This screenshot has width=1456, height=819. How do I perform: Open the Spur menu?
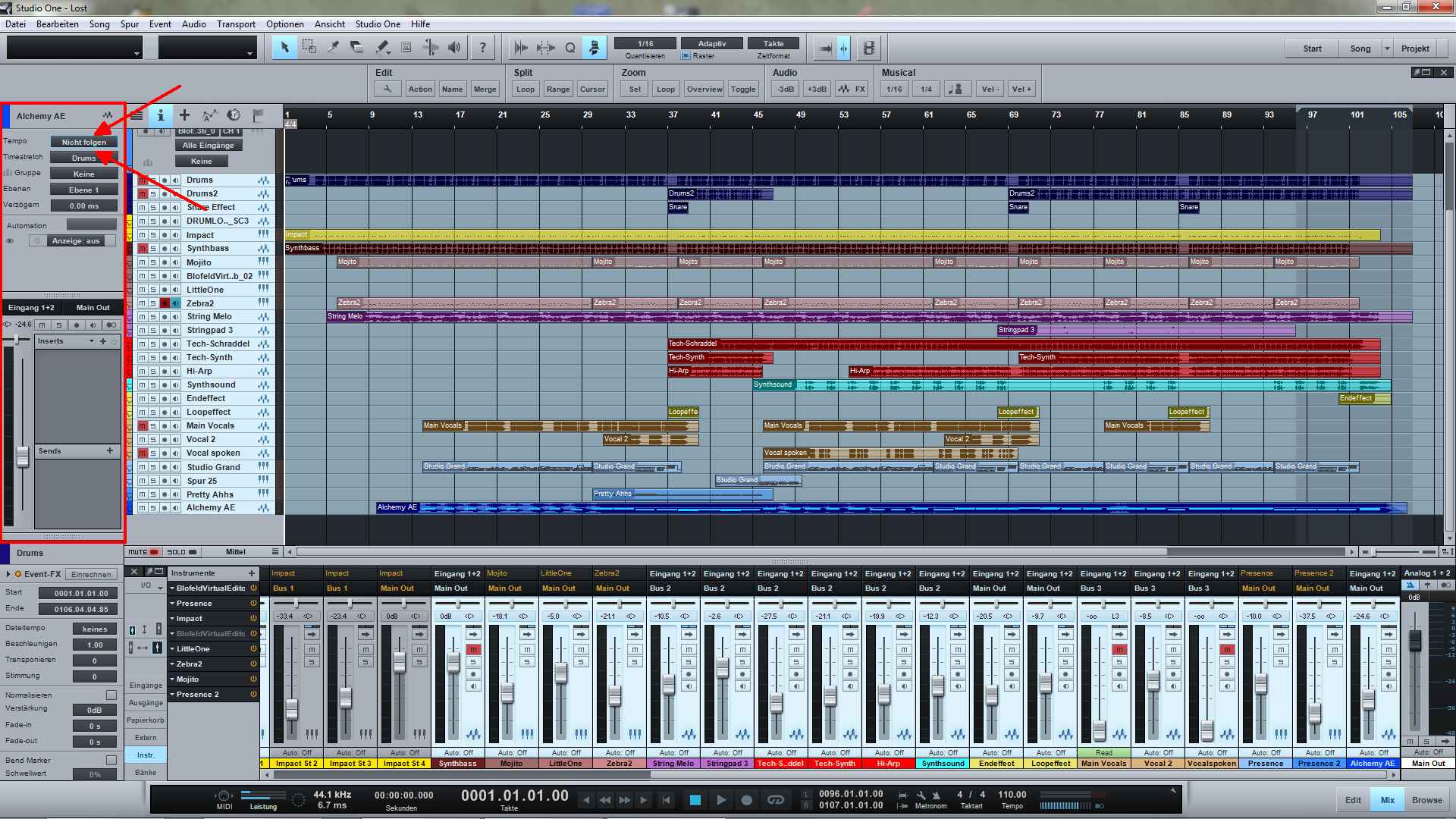pos(130,24)
